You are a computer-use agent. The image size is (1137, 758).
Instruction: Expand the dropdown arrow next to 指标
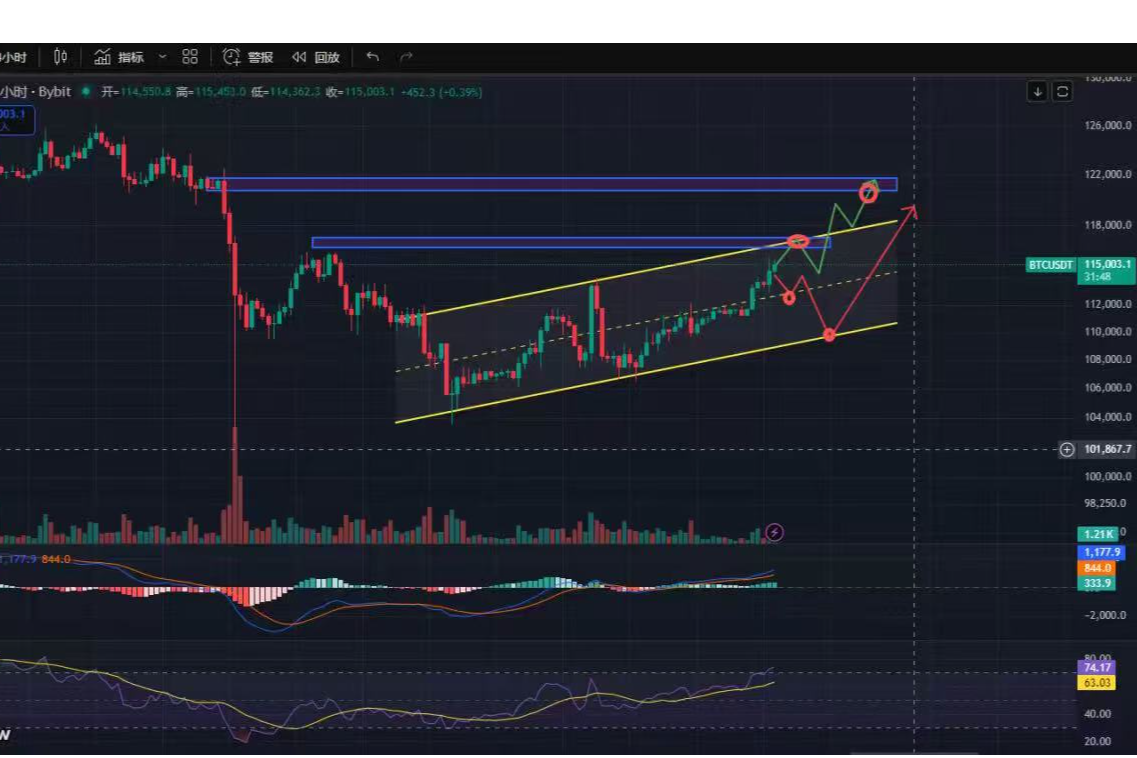click(x=162, y=57)
